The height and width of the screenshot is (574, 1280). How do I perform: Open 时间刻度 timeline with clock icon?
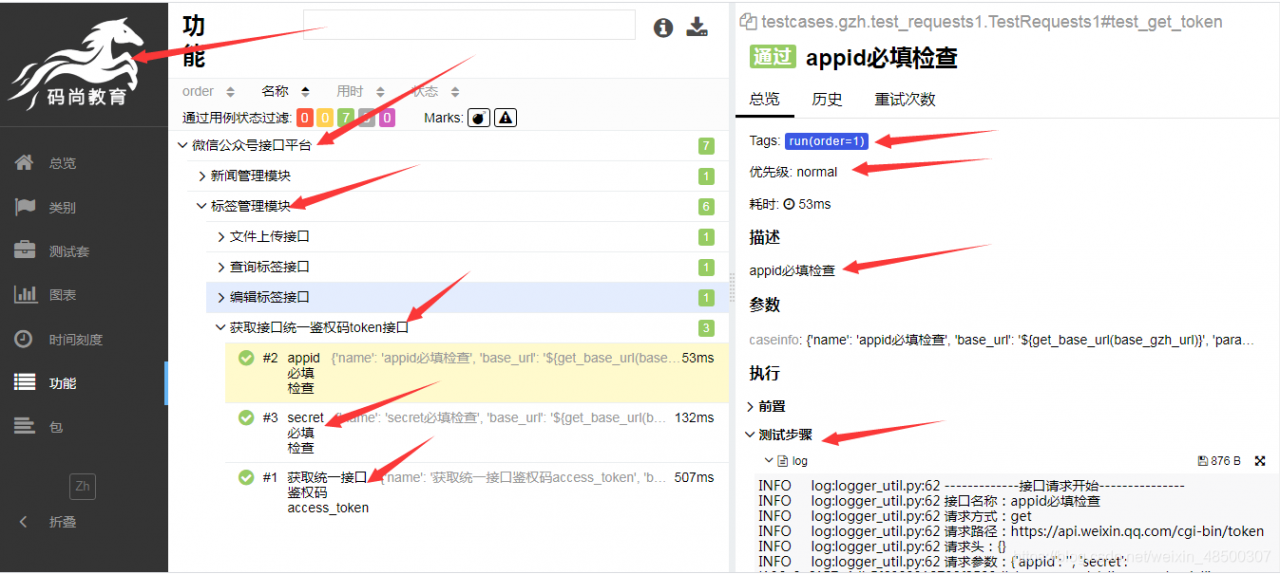click(x=25, y=339)
